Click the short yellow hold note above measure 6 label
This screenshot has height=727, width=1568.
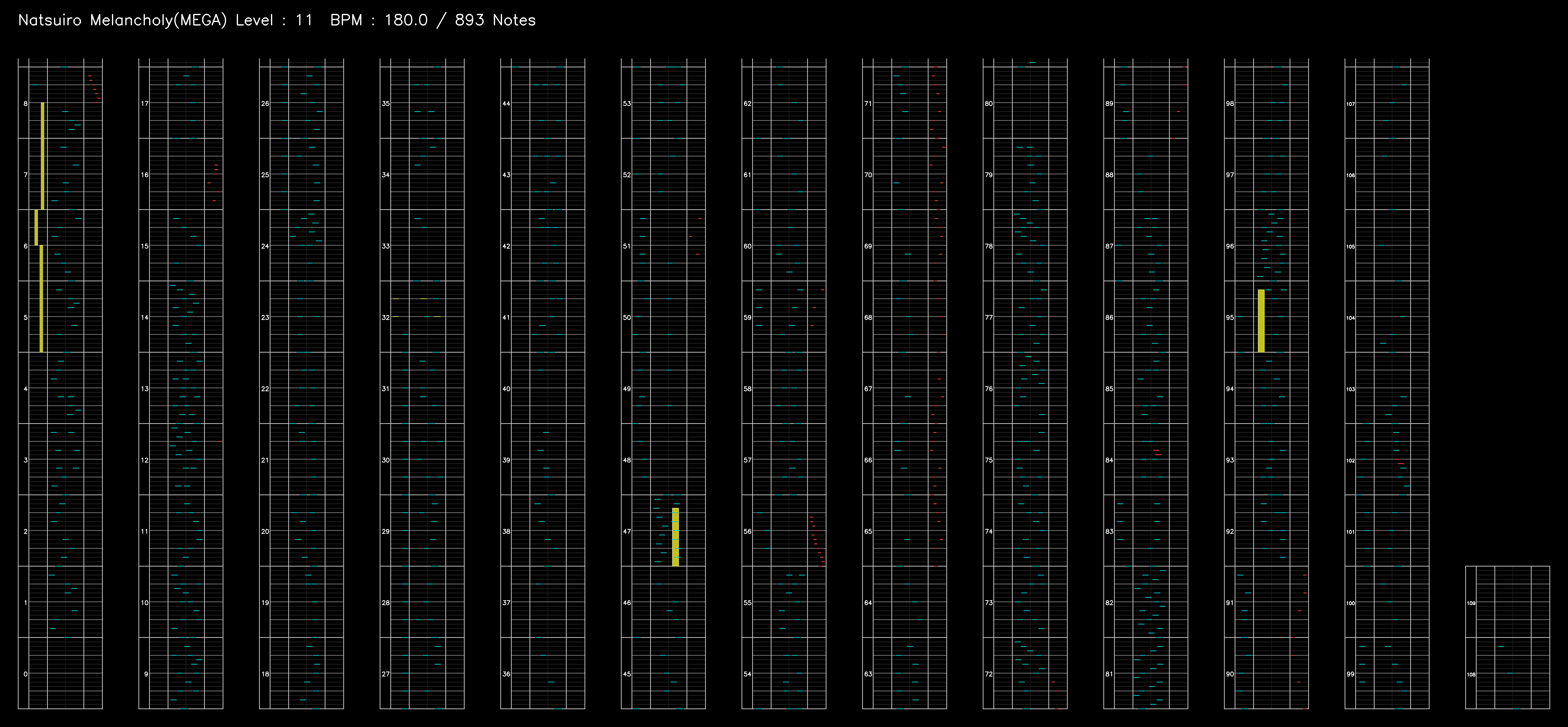36,228
